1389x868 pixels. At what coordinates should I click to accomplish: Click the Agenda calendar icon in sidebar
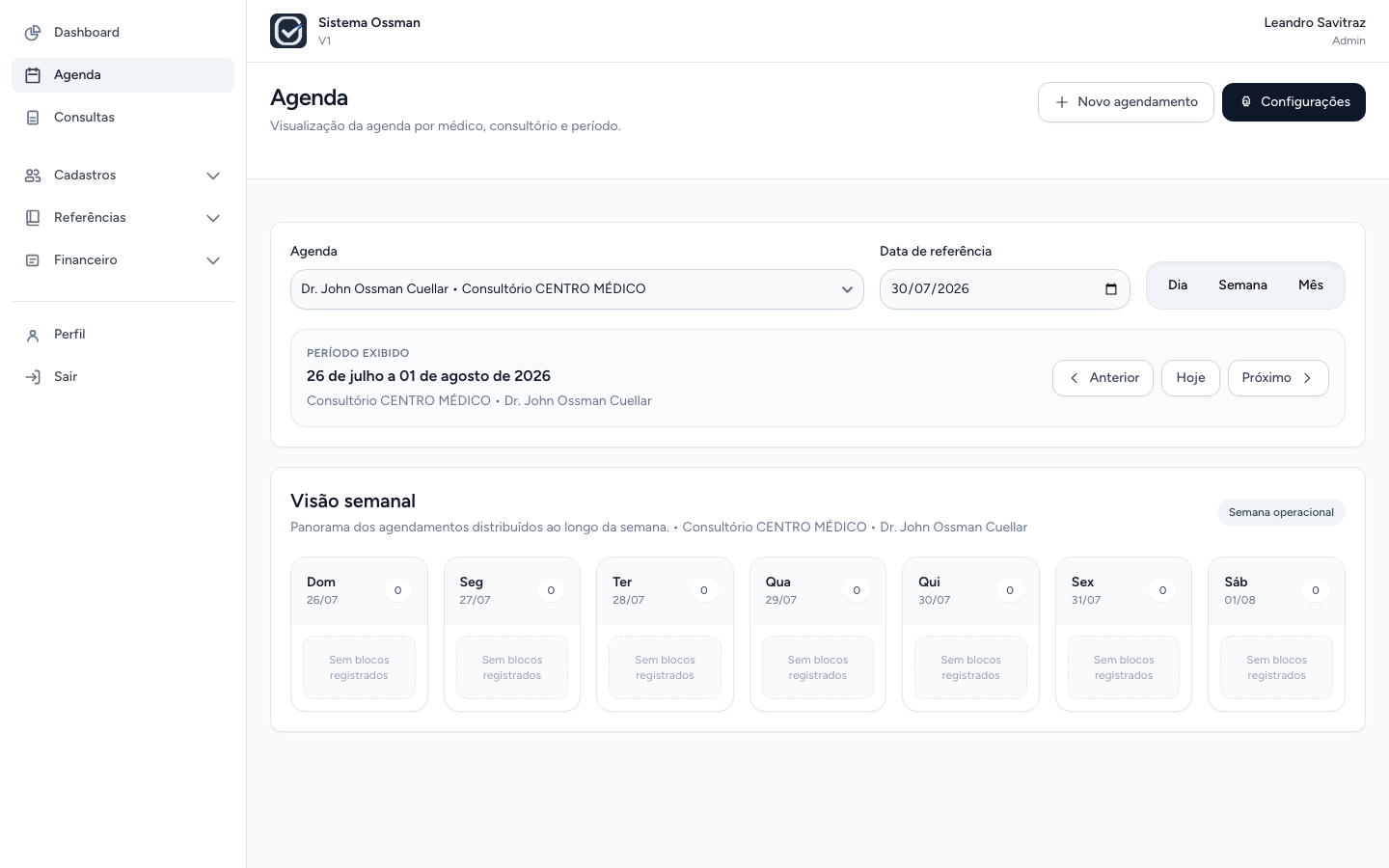[x=33, y=75]
